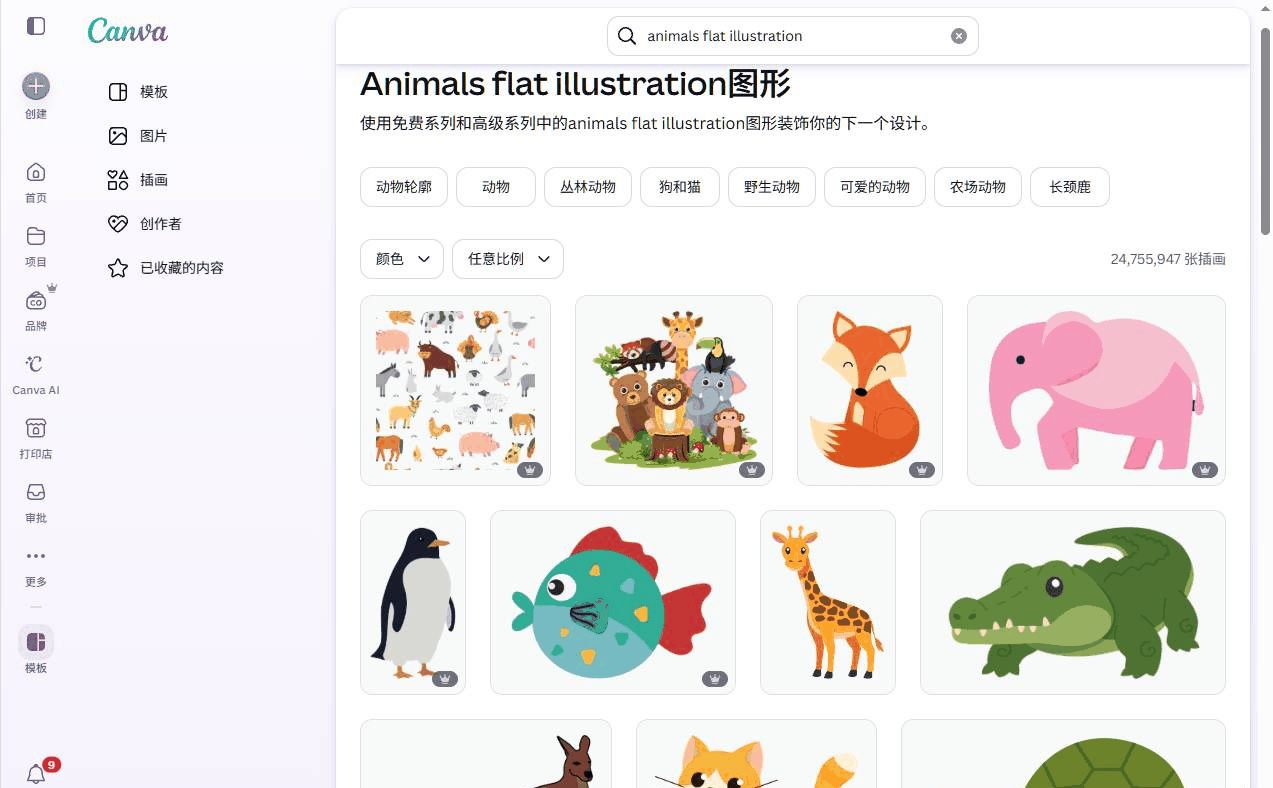
Task: Click crown badge on pink elephant
Action: coord(1205,470)
